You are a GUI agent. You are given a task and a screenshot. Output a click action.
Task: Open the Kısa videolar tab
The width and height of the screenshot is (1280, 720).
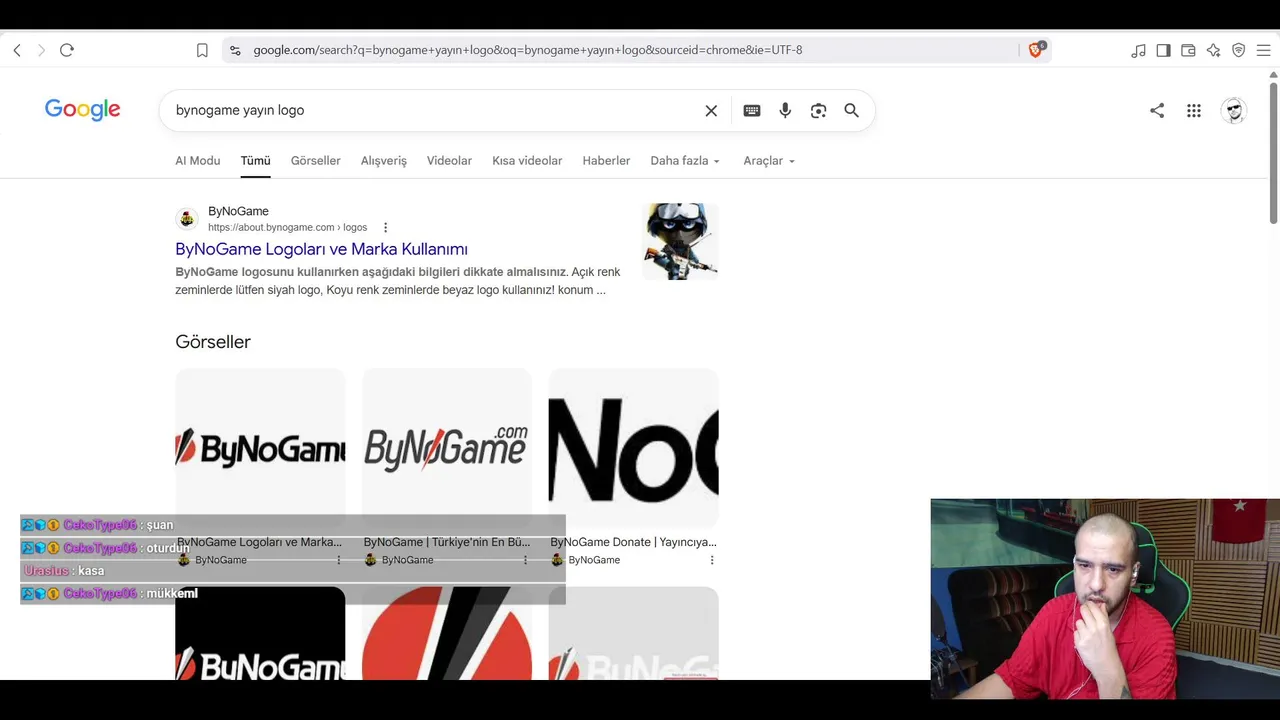pyautogui.click(x=527, y=161)
